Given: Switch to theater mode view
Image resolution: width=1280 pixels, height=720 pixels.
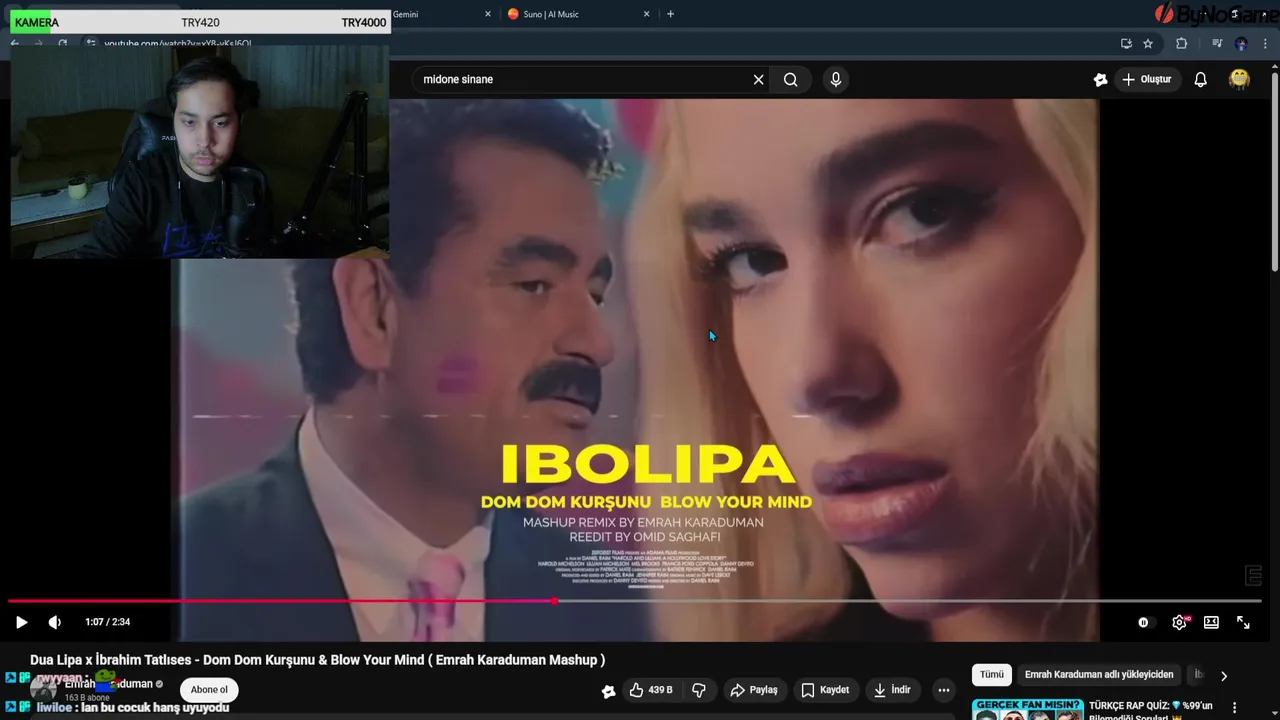Looking at the screenshot, I should [x=1211, y=622].
